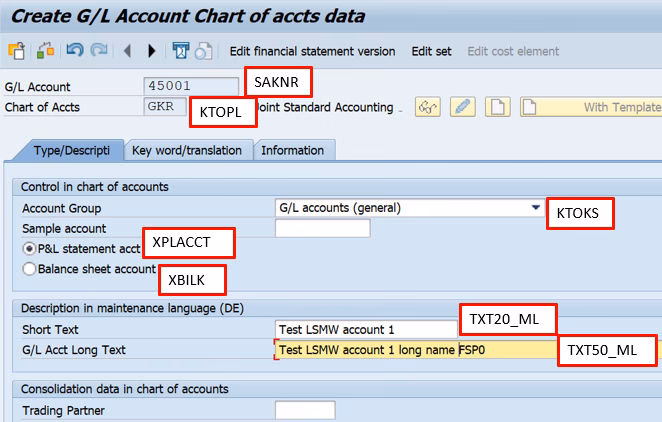Viewport: 662px width, 422px height.
Task: Click the Create blank page icon
Action: pyautogui.click(x=498, y=107)
